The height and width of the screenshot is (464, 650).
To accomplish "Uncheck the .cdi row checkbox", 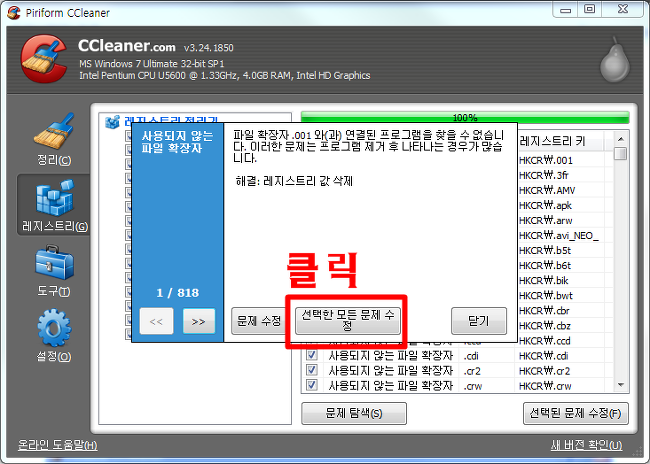I will (x=312, y=355).
